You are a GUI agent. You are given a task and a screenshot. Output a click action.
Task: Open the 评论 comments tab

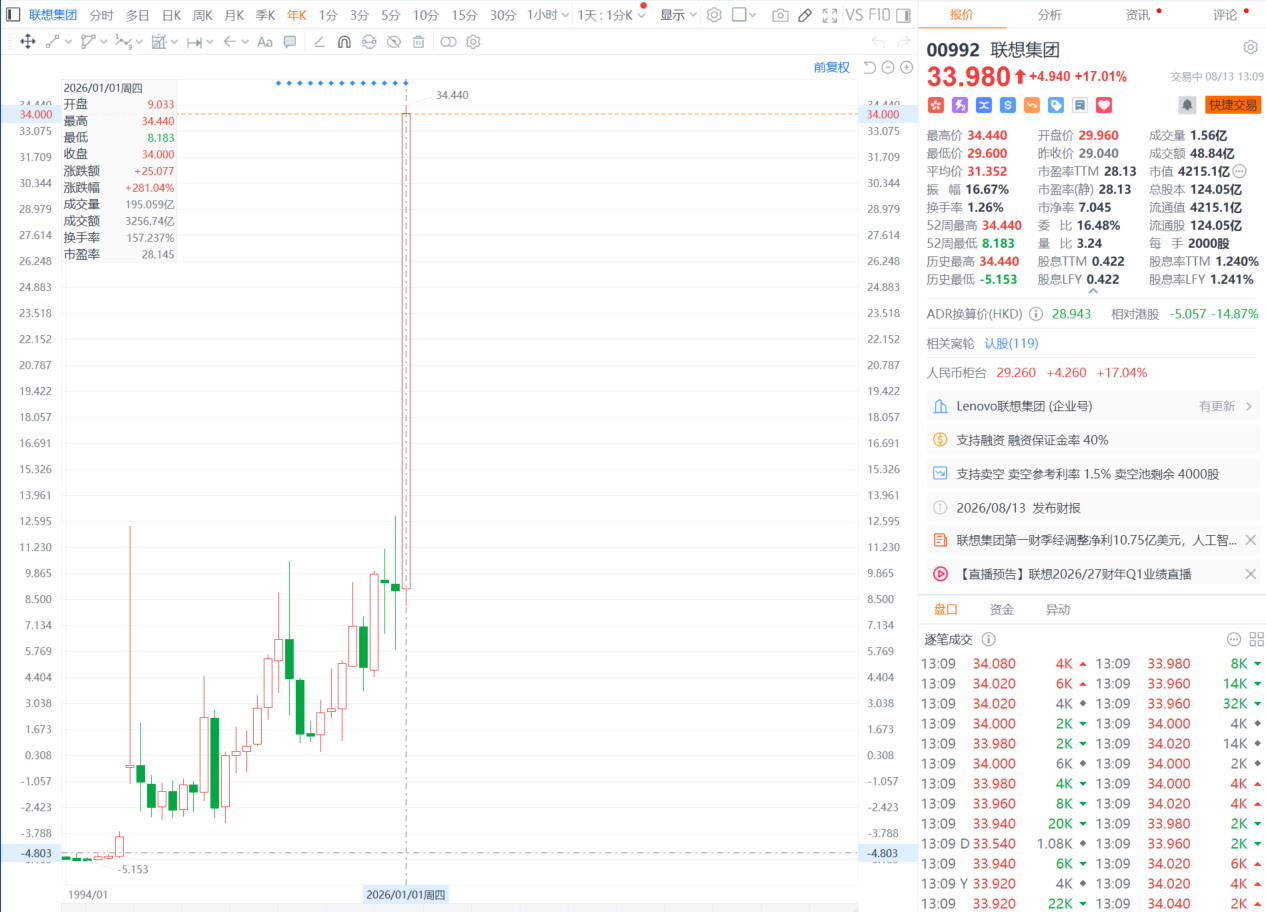[x=1225, y=15]
